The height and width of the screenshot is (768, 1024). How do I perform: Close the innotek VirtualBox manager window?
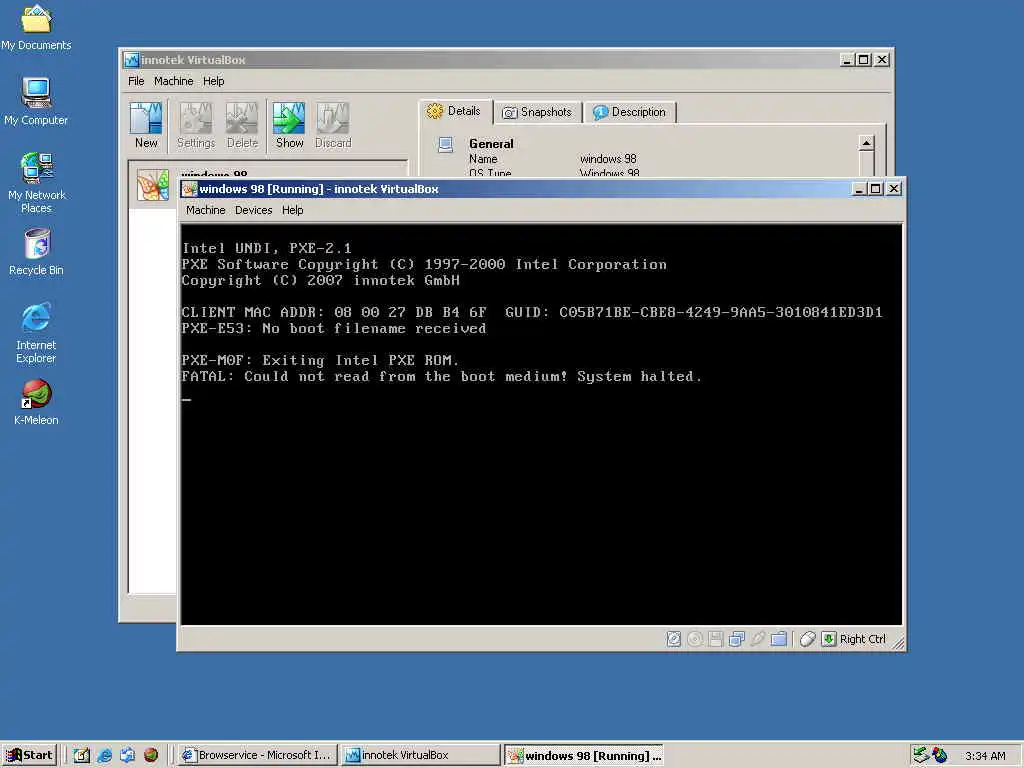point(882,59)
